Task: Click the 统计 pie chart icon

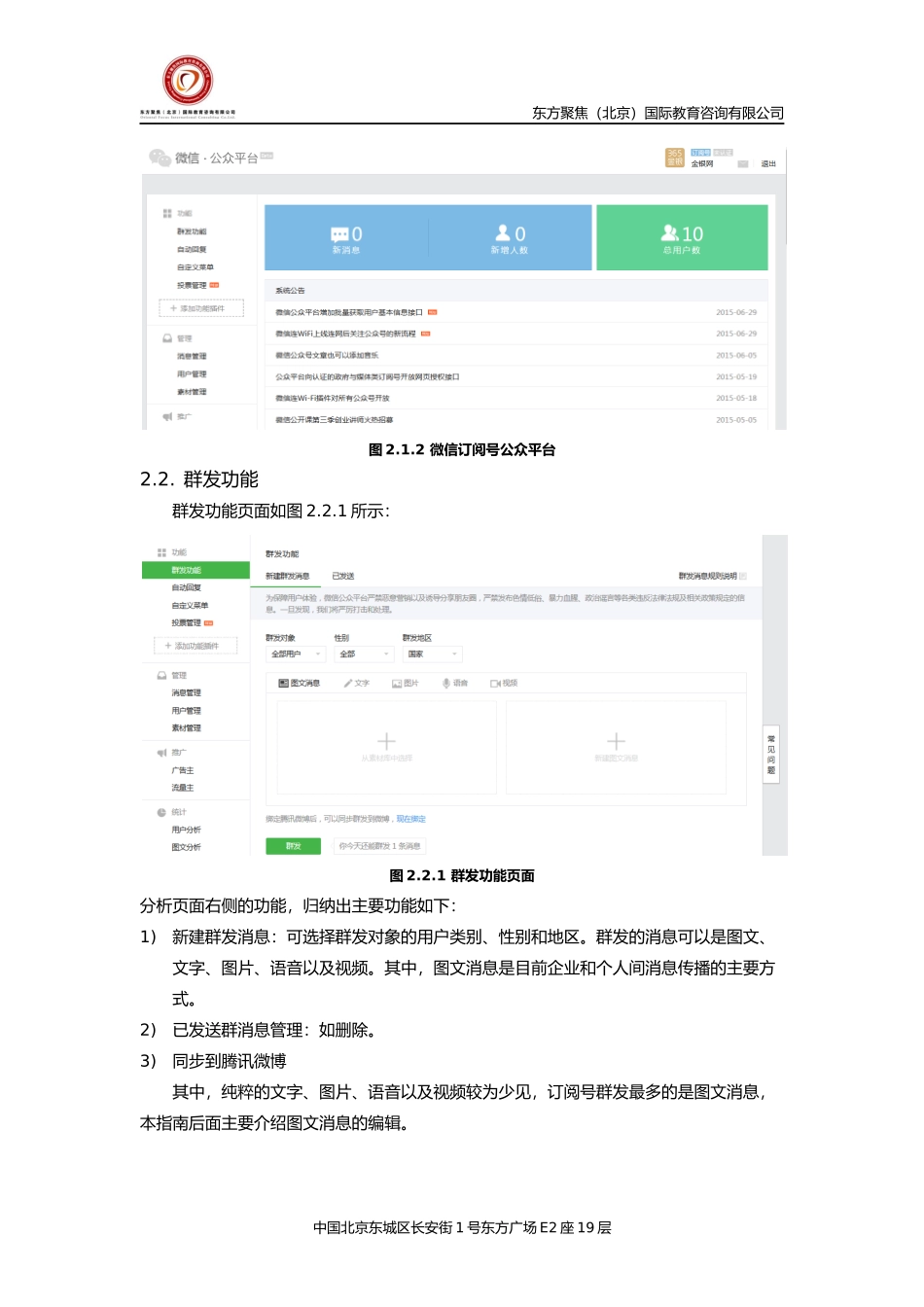Action: click(162, 812)
